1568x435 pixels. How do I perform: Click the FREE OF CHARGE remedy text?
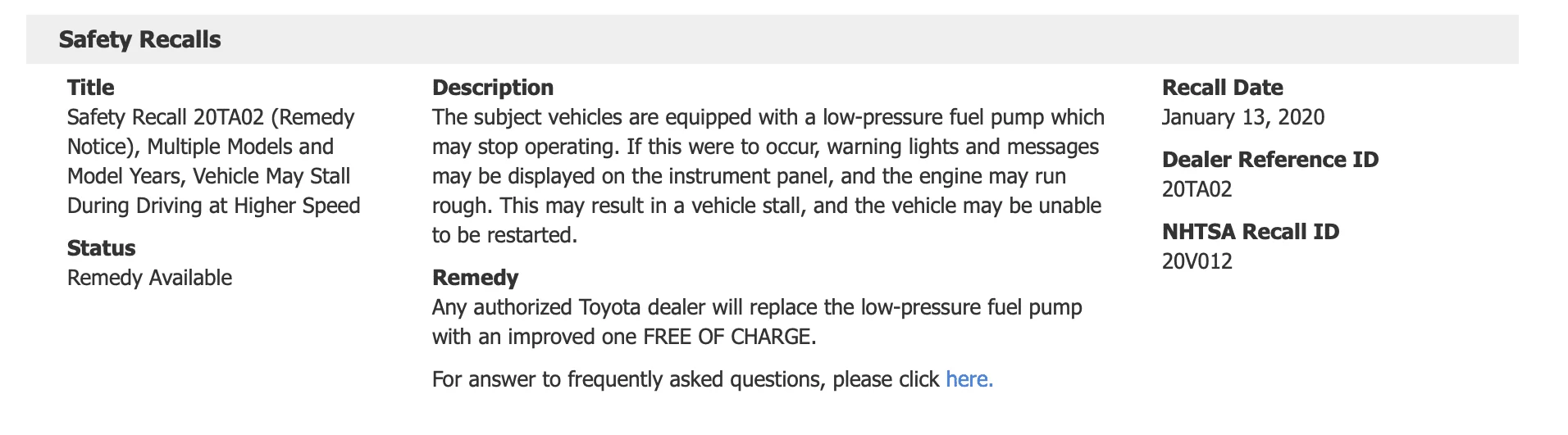(729, 337)
